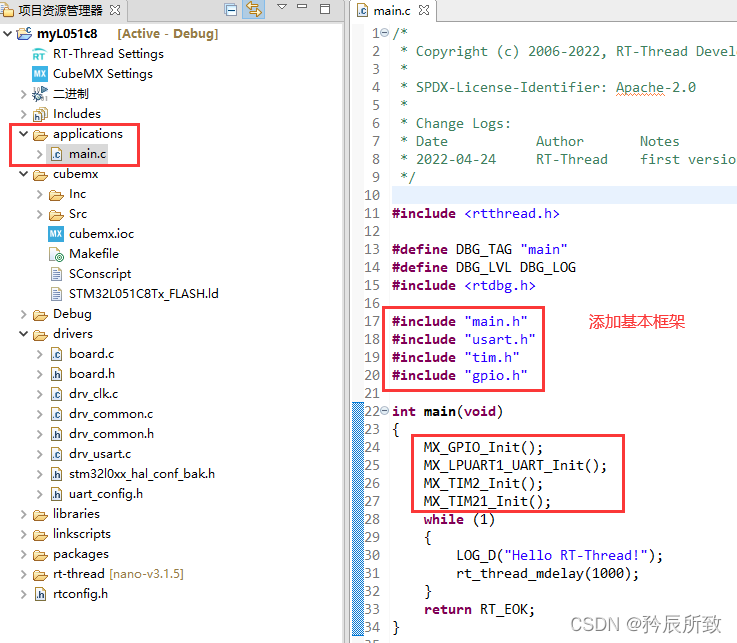
Task: Collapse the cubemx folder
Action: (x=24, y=174)
